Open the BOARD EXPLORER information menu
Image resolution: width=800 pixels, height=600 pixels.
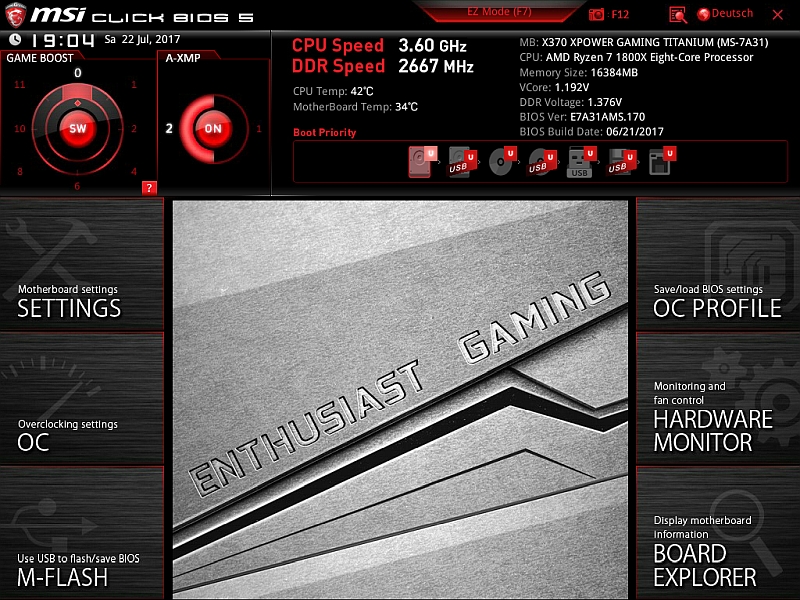(x=718, y=533)
